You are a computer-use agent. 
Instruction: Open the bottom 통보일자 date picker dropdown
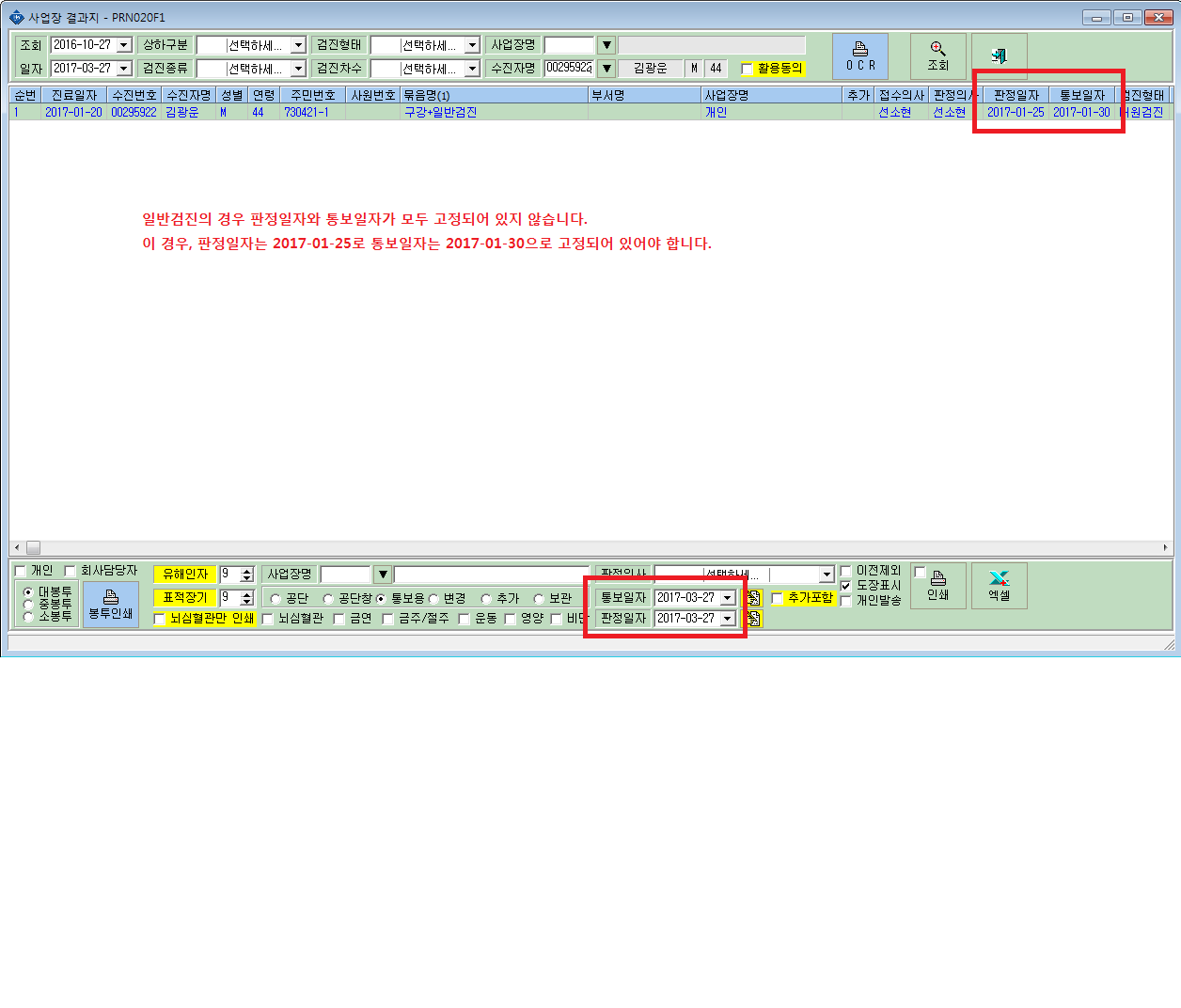coord(727,598)
